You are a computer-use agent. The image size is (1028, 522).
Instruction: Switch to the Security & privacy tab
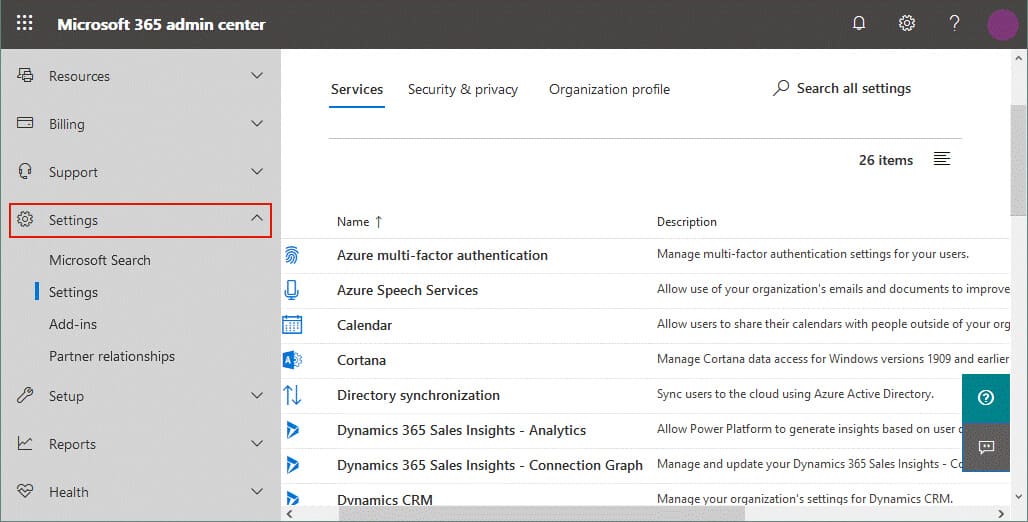tap(462, 89)
